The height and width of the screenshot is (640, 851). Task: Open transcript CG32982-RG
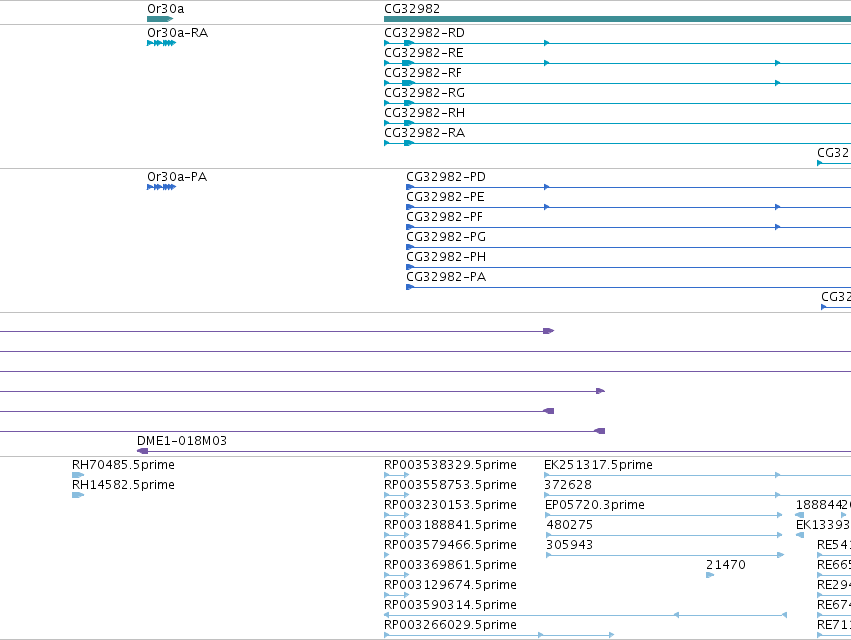(x=424, y=93)
